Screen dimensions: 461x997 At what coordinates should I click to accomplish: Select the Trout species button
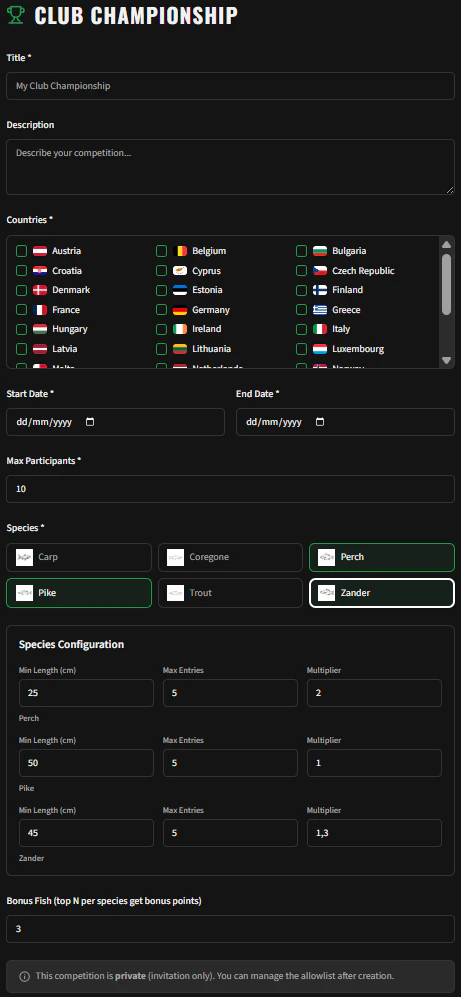(230, 593)
